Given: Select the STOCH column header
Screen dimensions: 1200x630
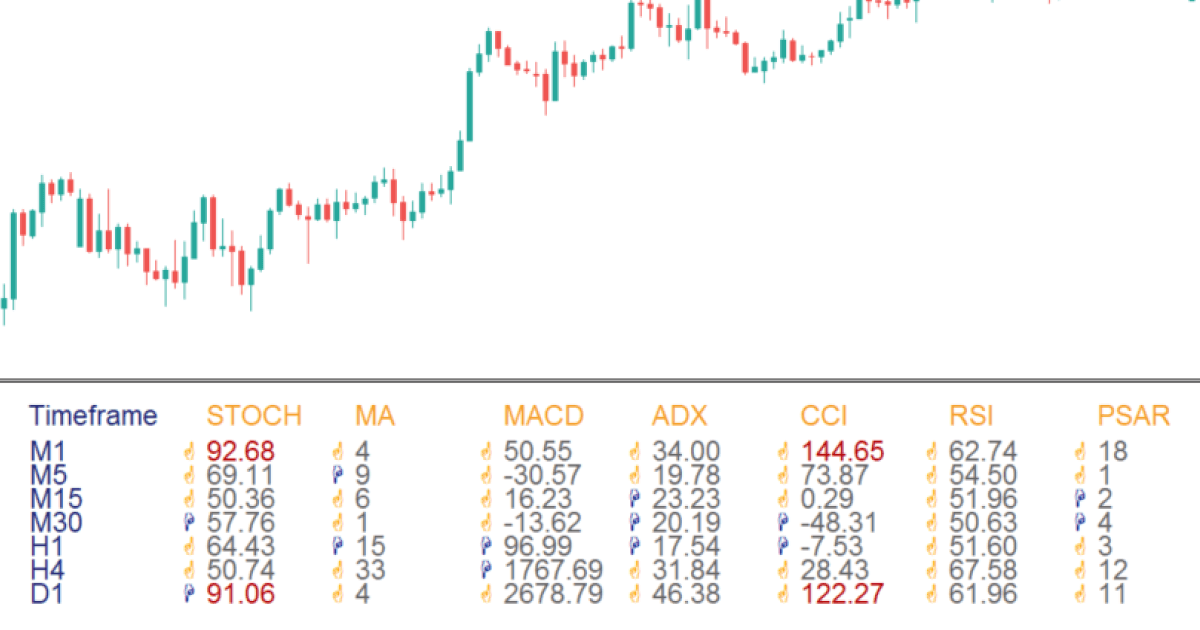Looking at the screenshot, I should 254,416.
